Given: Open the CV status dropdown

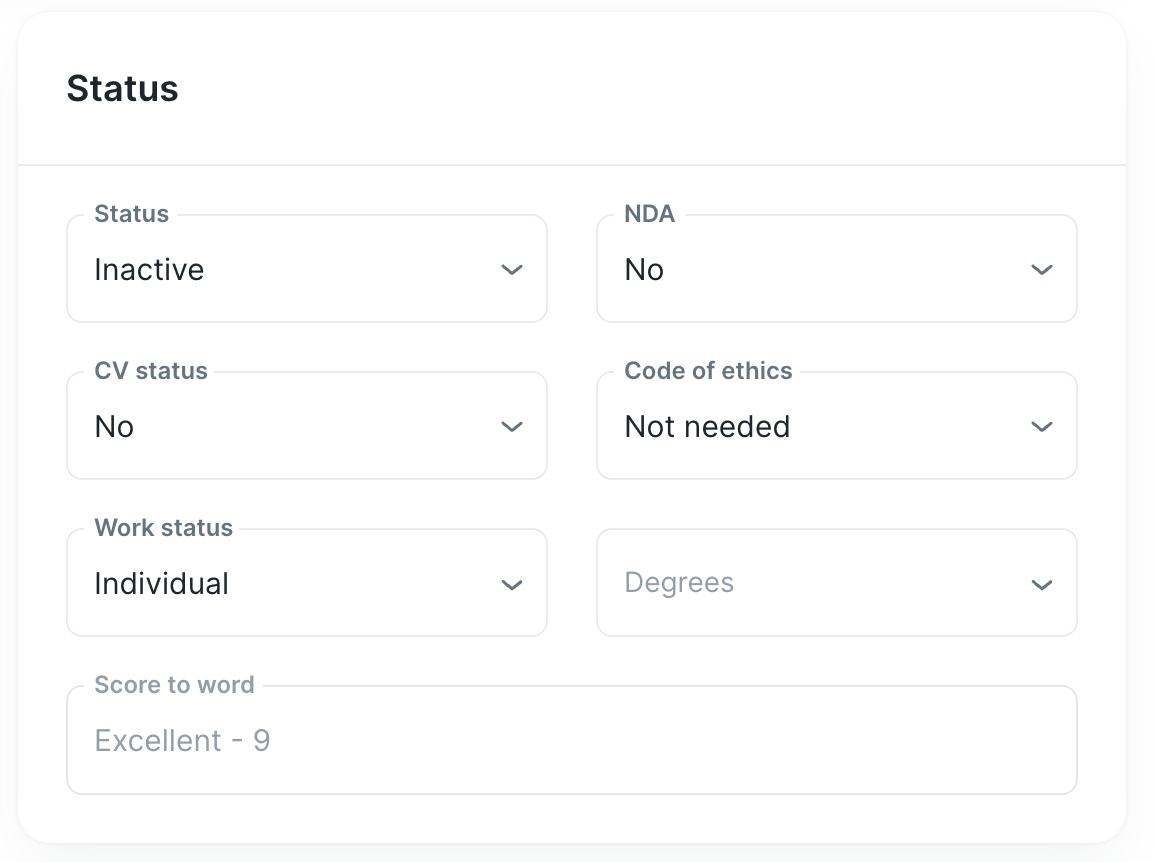Looking at the screenshot, I should pos(307,425).
